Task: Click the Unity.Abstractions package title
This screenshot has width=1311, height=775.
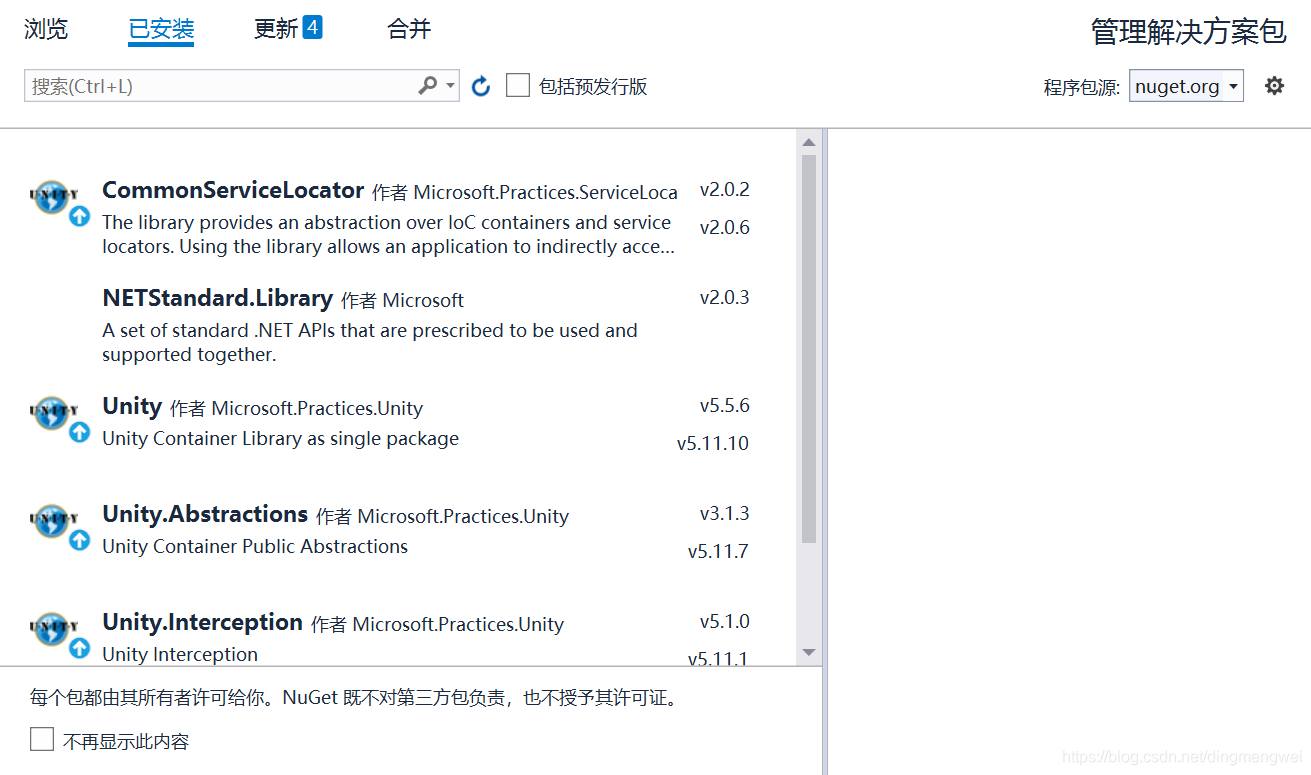Action: pos(204,514)
